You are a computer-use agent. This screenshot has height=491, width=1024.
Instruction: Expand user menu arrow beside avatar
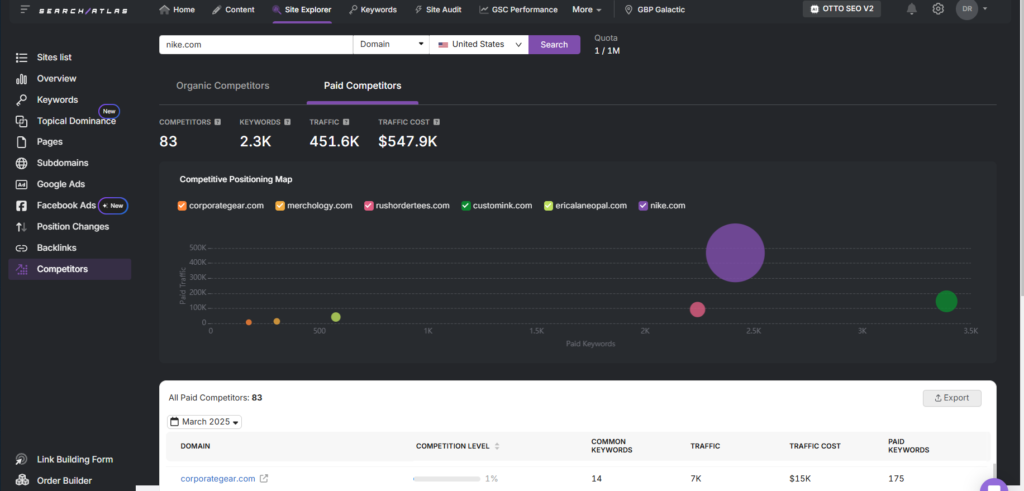[x=985, y=9]
